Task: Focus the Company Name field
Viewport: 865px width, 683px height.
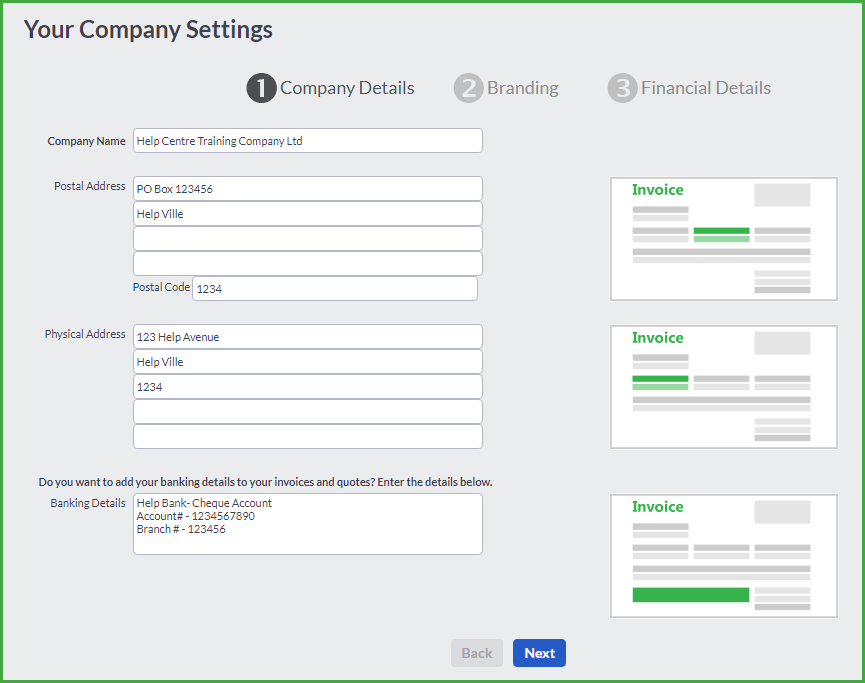Action: pyautogui.click(x=308, y=141)
